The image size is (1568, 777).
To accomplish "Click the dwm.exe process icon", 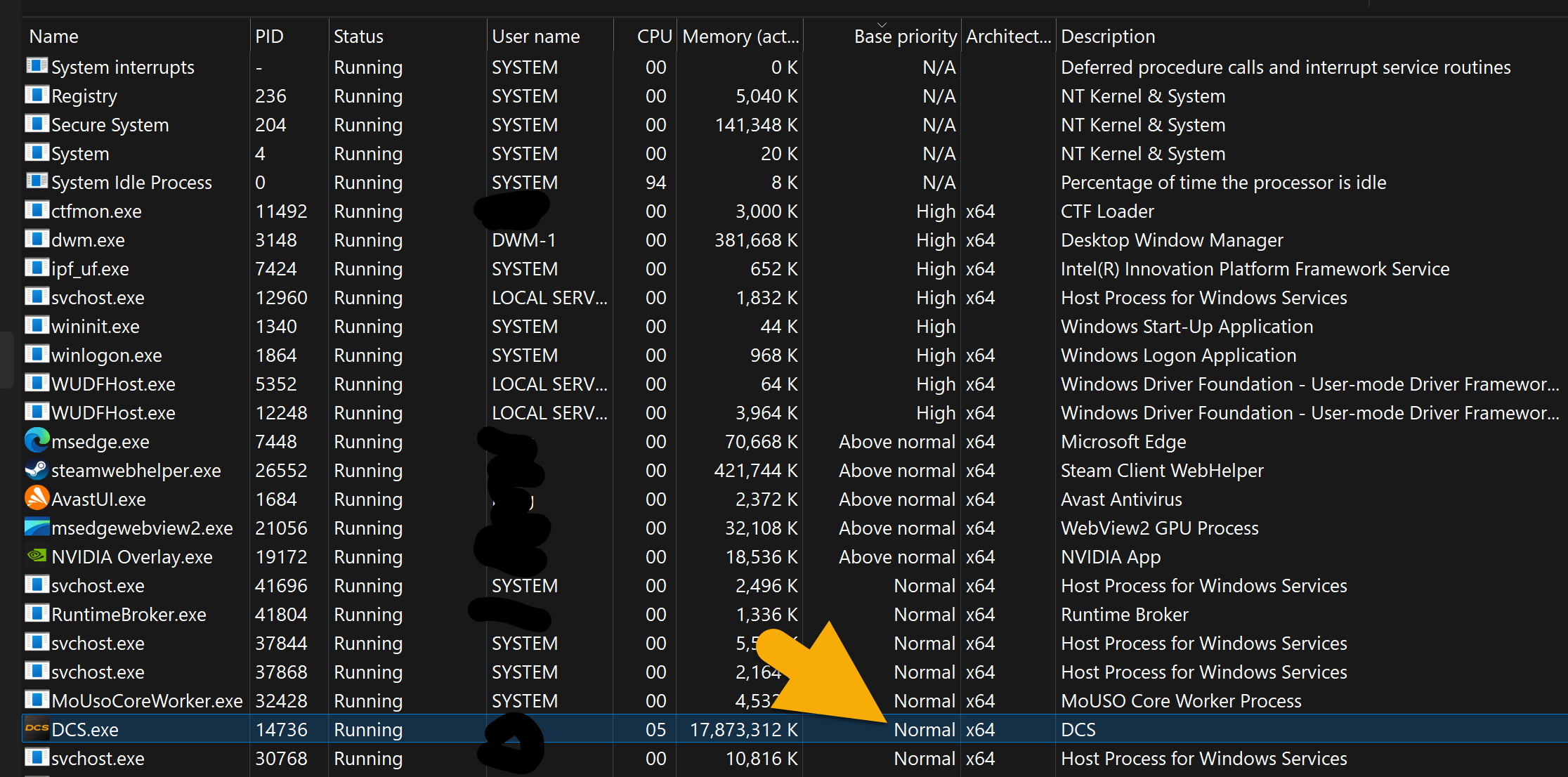I will [37, 238].
